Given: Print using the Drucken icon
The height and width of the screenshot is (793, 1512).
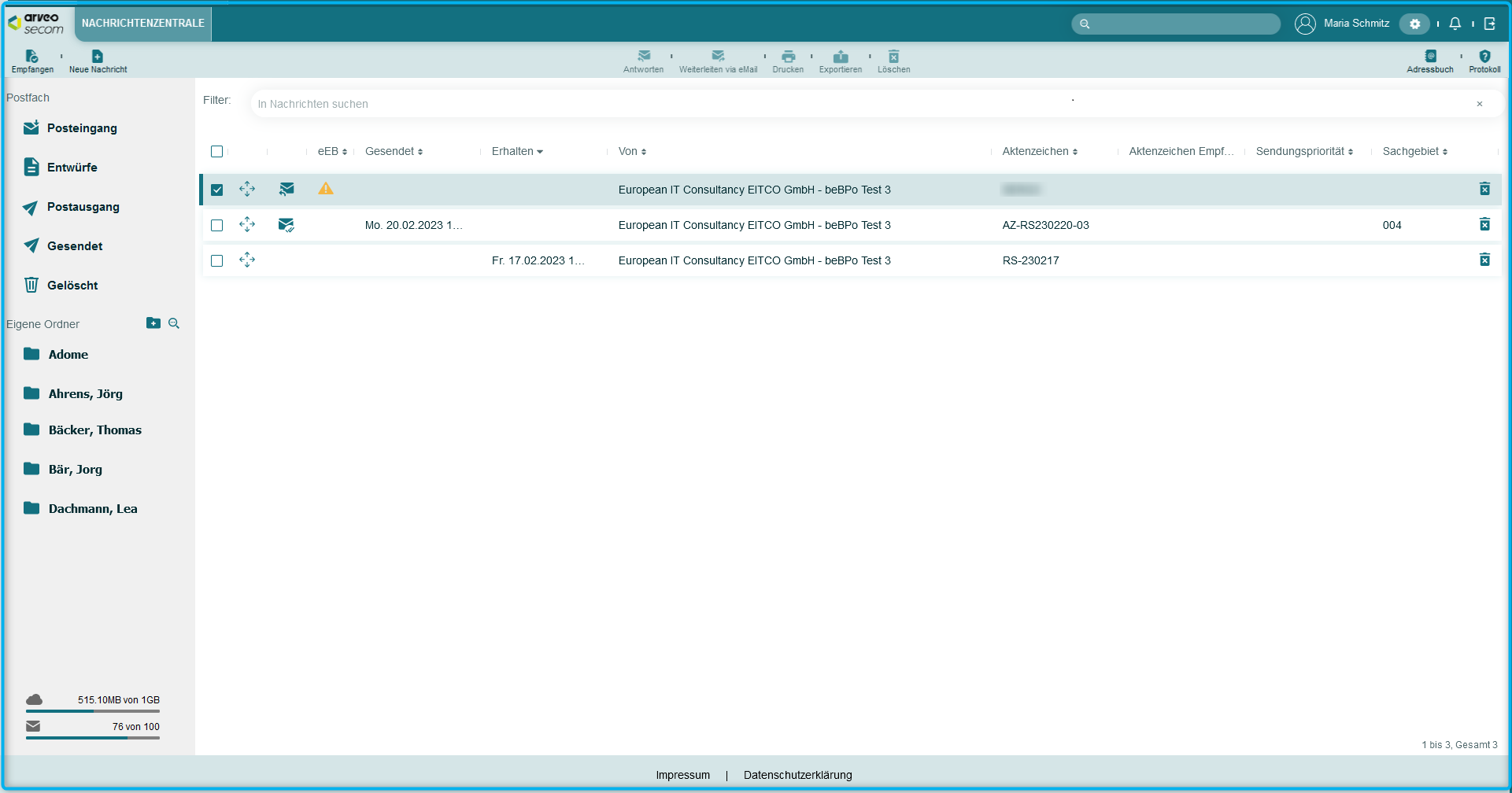Looking at the screenshot, I should click(x=788, y=57).
